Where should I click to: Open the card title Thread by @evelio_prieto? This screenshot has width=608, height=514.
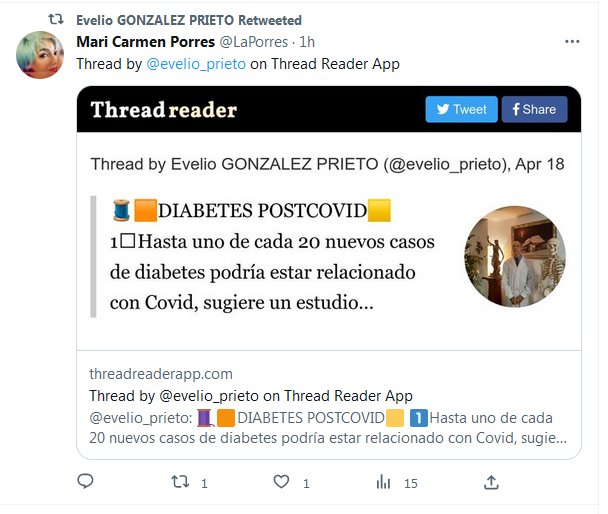[251, 396]
